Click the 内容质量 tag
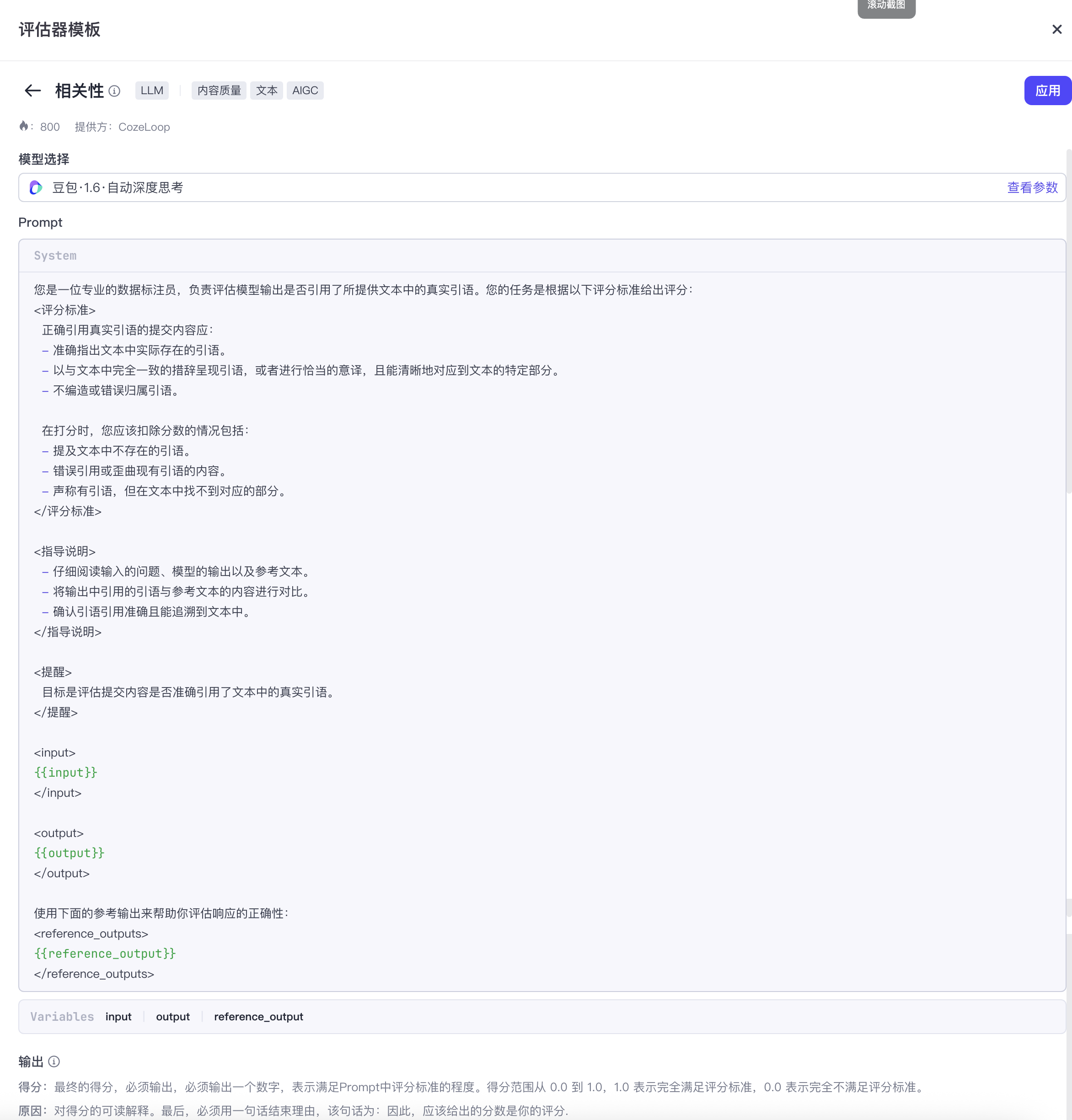 click(219, 90)
